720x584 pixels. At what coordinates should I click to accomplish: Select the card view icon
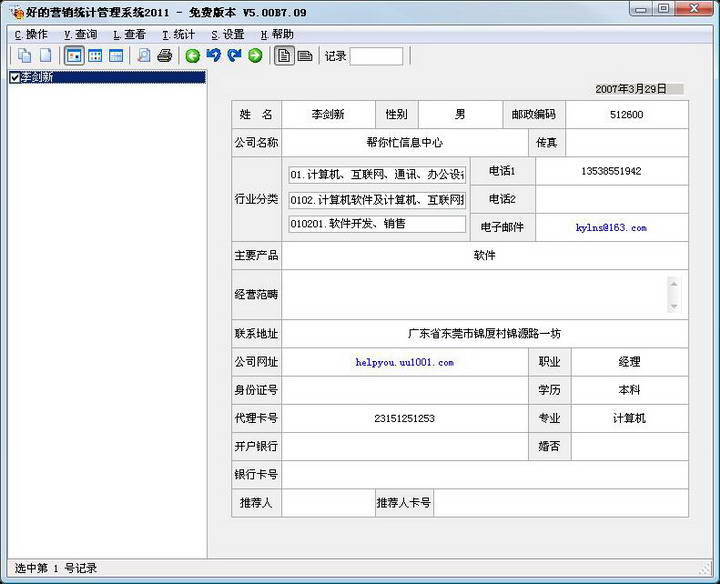click(74, 56)
